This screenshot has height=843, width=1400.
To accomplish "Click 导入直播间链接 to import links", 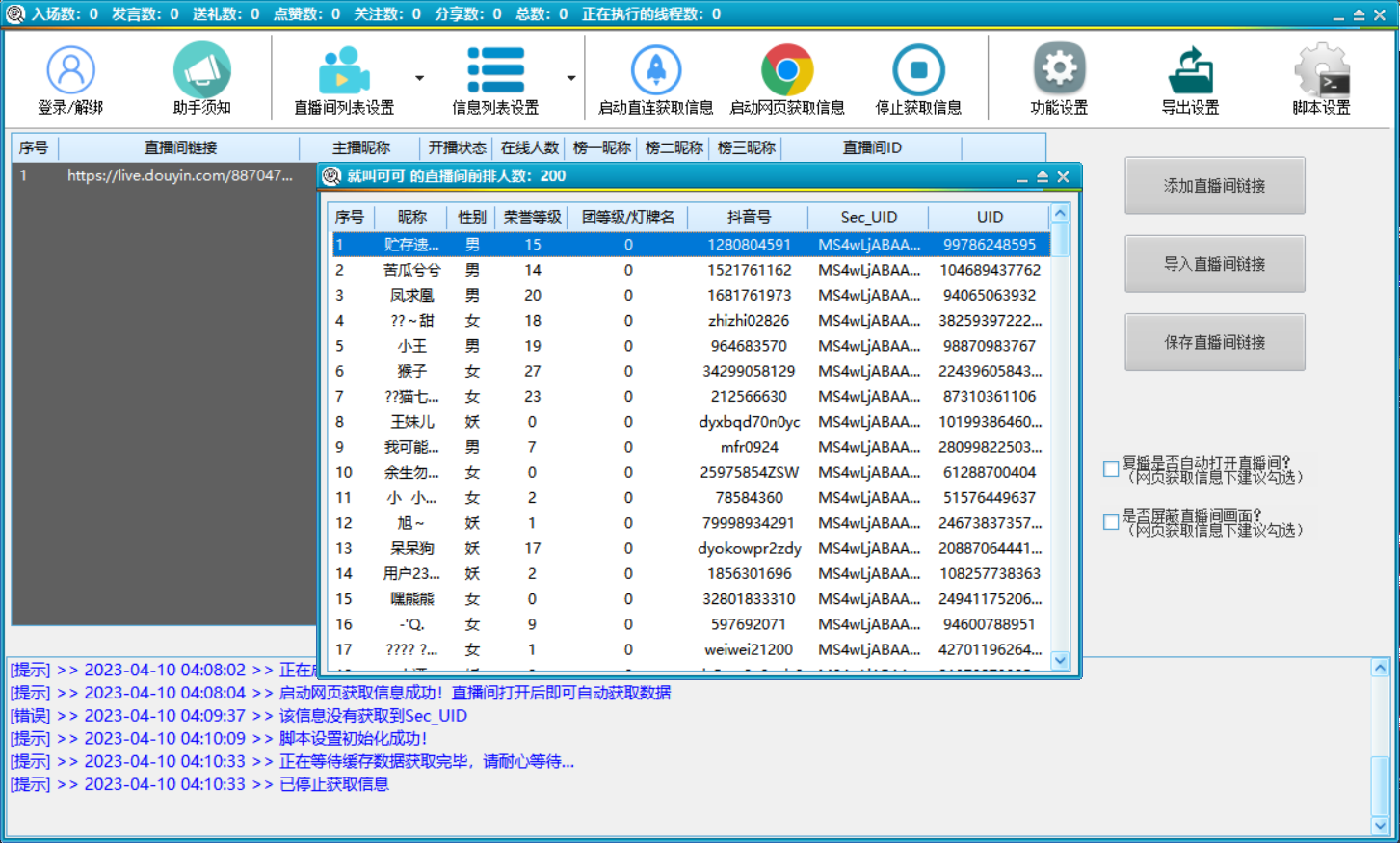I will tap(1215, 263).
